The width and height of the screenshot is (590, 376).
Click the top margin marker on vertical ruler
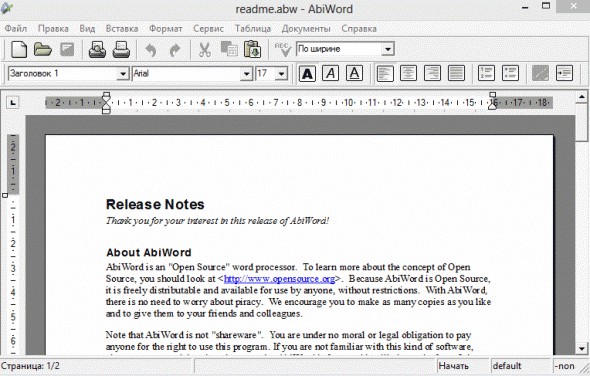5,195
